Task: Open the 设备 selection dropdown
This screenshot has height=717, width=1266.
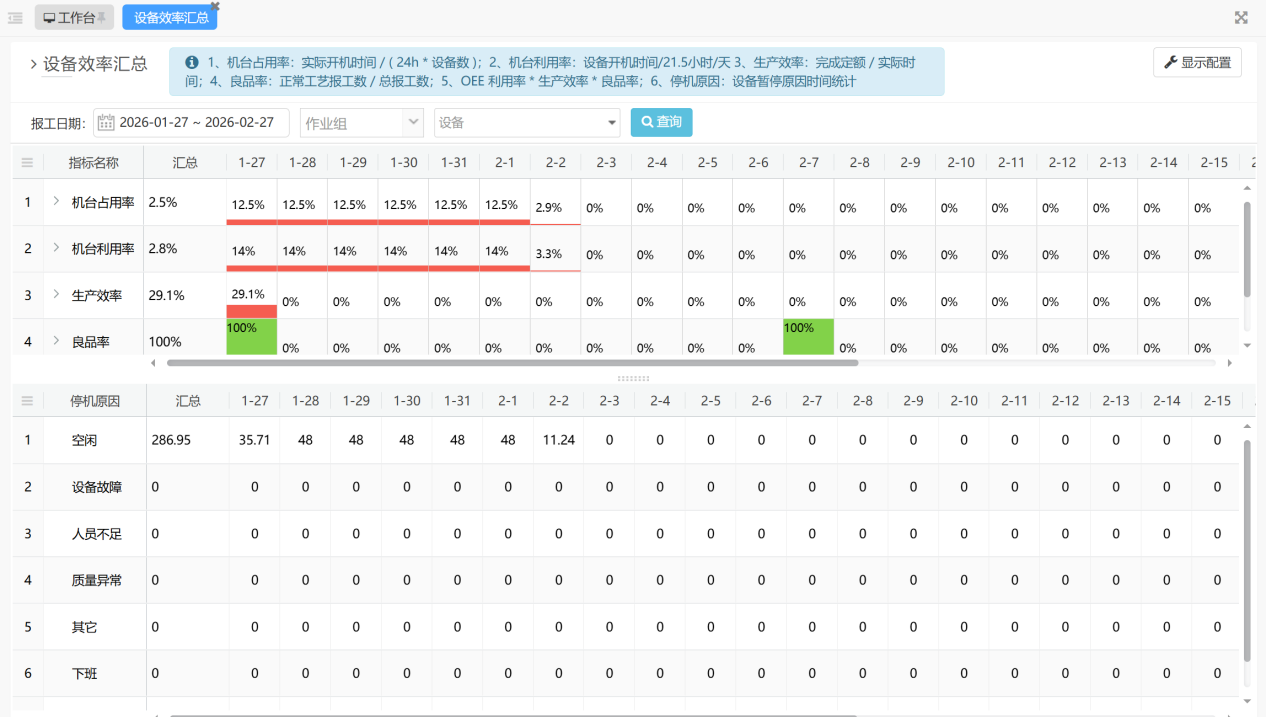Action: 525,122
